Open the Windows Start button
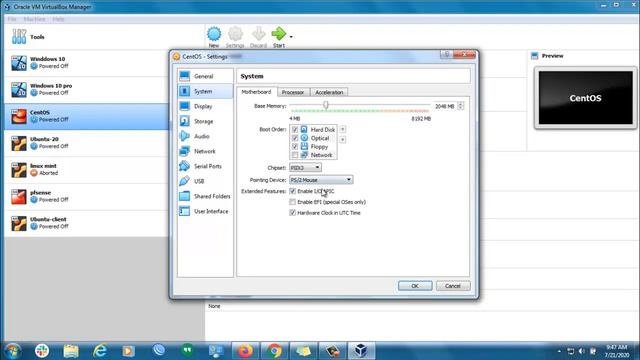This screenshot has width=640, height=360. 13,351
